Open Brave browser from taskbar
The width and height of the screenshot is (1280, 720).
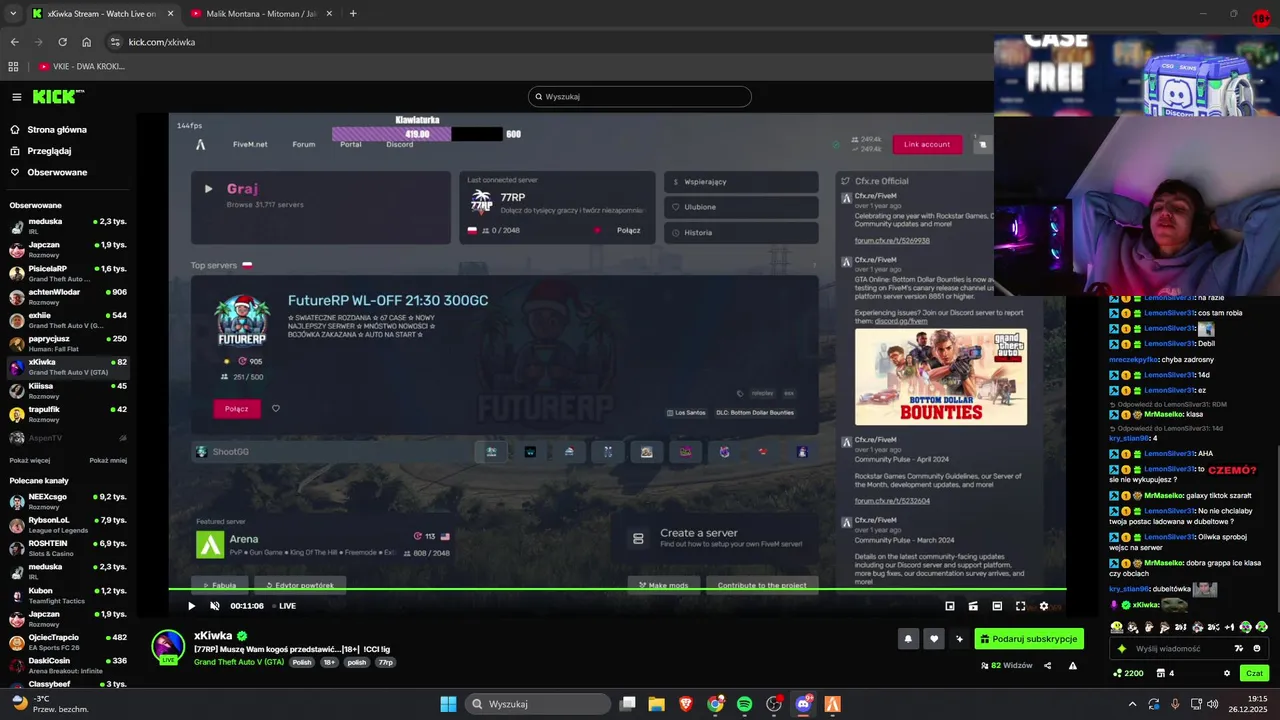coord(686,704)
